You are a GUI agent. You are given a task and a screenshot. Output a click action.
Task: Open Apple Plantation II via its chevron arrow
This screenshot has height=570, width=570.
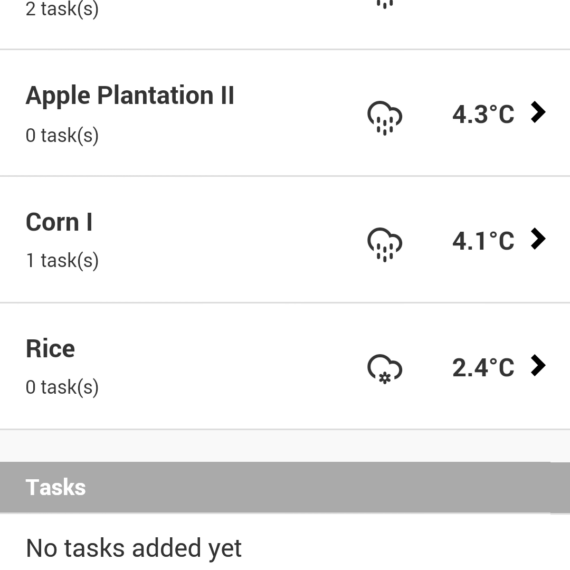click(538, 112)
